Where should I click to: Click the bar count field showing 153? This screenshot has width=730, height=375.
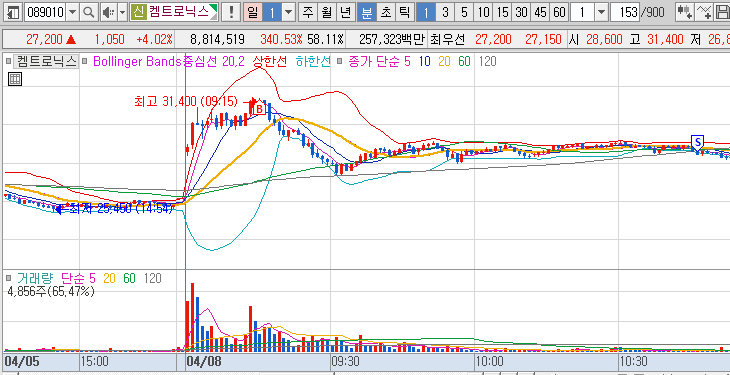coord(626,13)
